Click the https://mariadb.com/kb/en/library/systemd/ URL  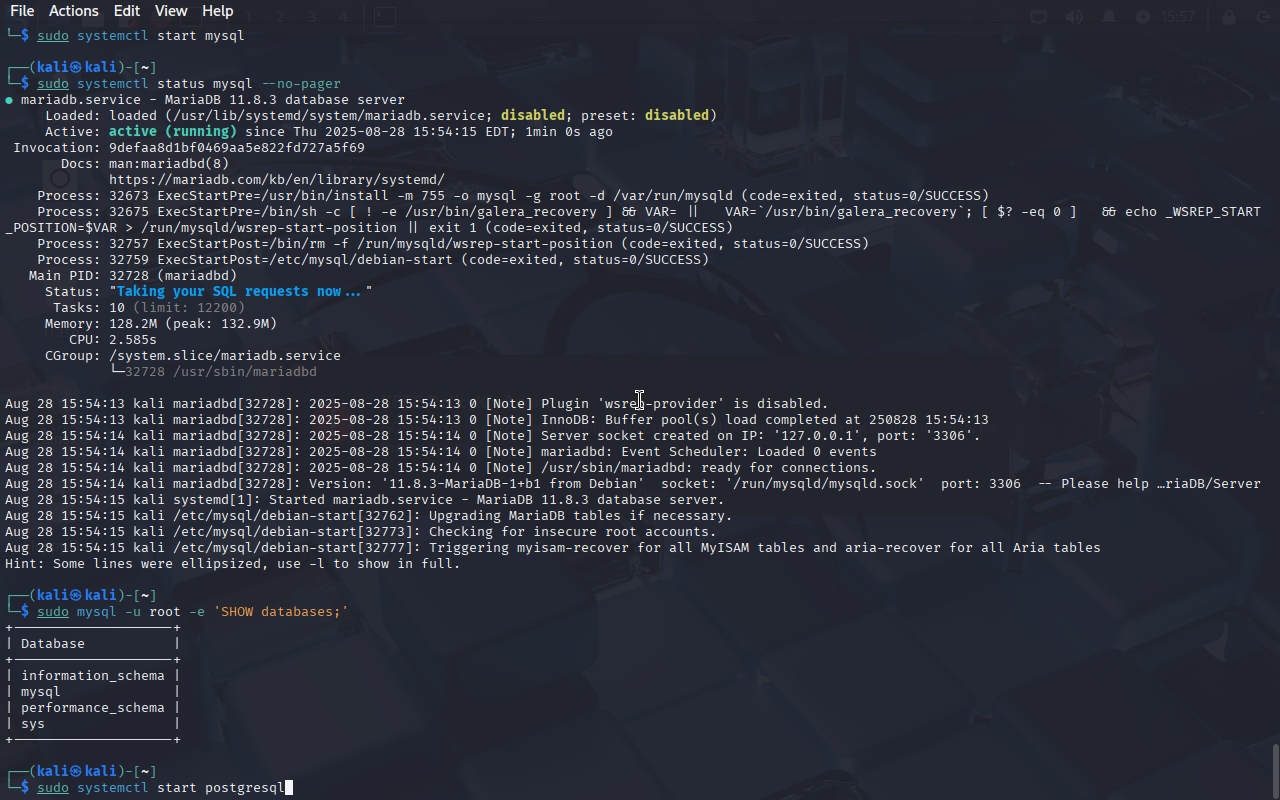coord(277,179)
